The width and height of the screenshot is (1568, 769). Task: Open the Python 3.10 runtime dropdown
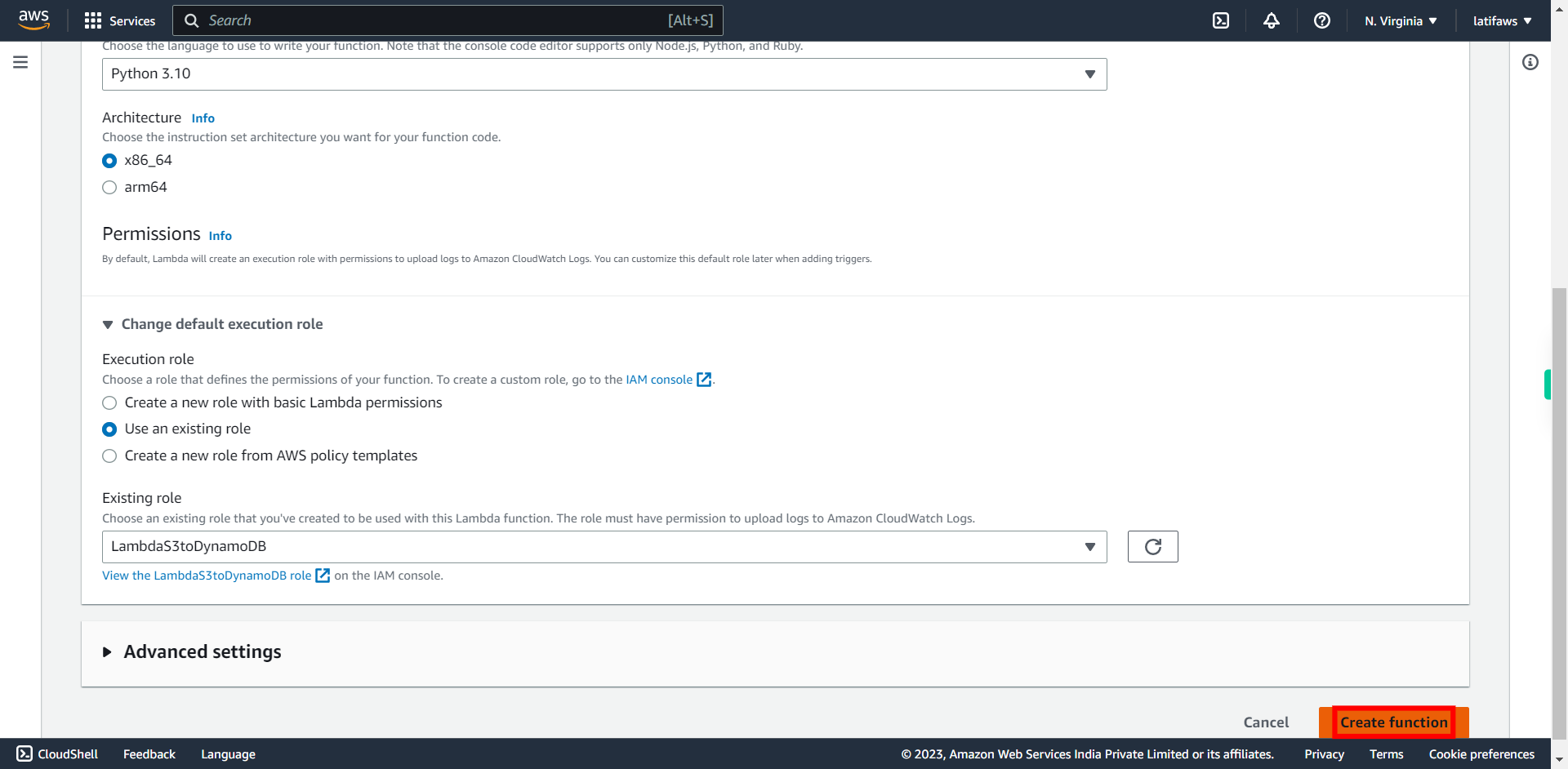point(604,74)
